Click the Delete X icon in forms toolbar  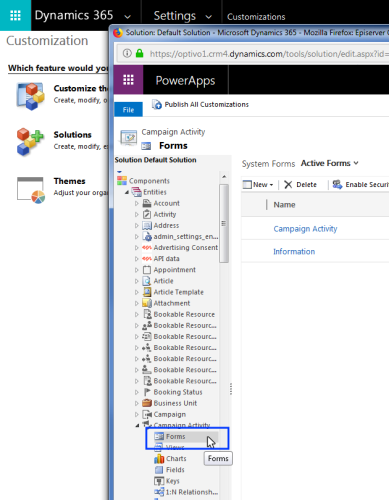coord(288,184)
